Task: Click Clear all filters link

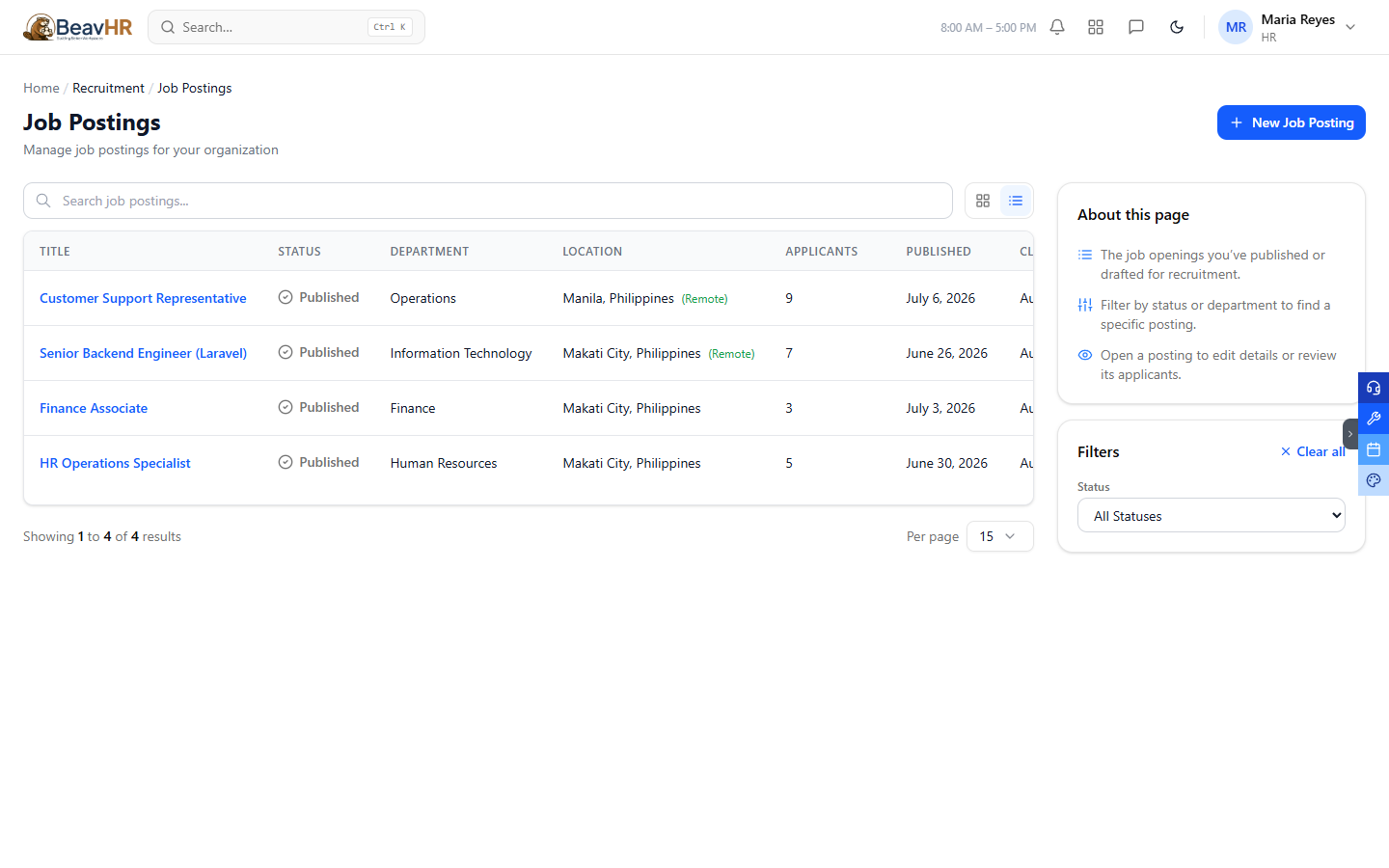Action: [1313, 451]
